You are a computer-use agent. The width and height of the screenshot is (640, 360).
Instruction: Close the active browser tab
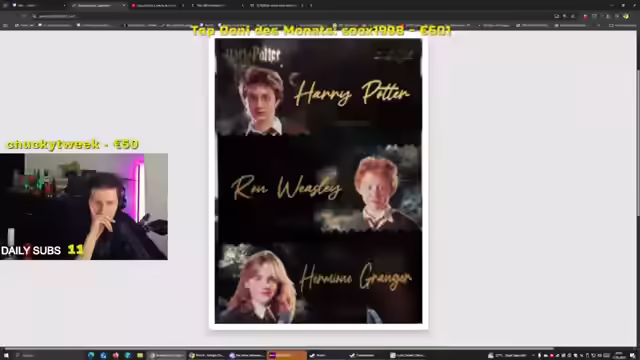tap(123, 5)
